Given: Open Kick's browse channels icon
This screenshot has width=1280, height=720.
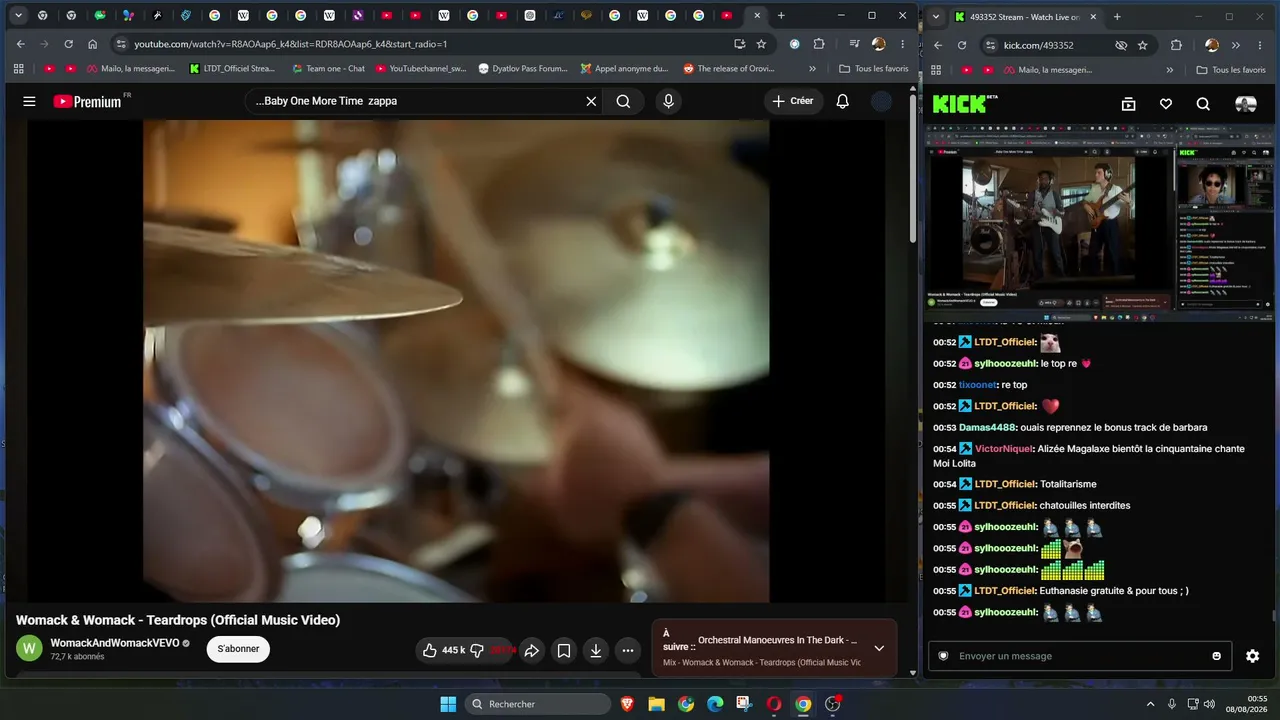Looking at the screenshot, I should (1128, 104).
